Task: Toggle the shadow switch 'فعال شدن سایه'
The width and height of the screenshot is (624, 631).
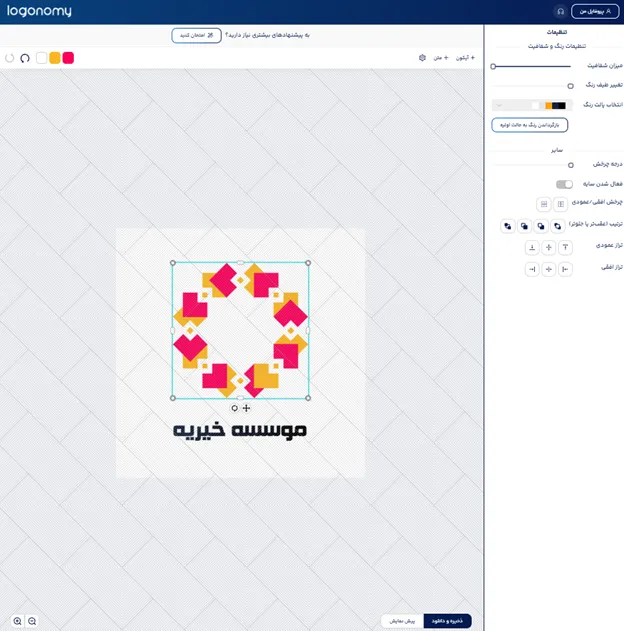Action: pyautogui.click(x=564, y=184)
